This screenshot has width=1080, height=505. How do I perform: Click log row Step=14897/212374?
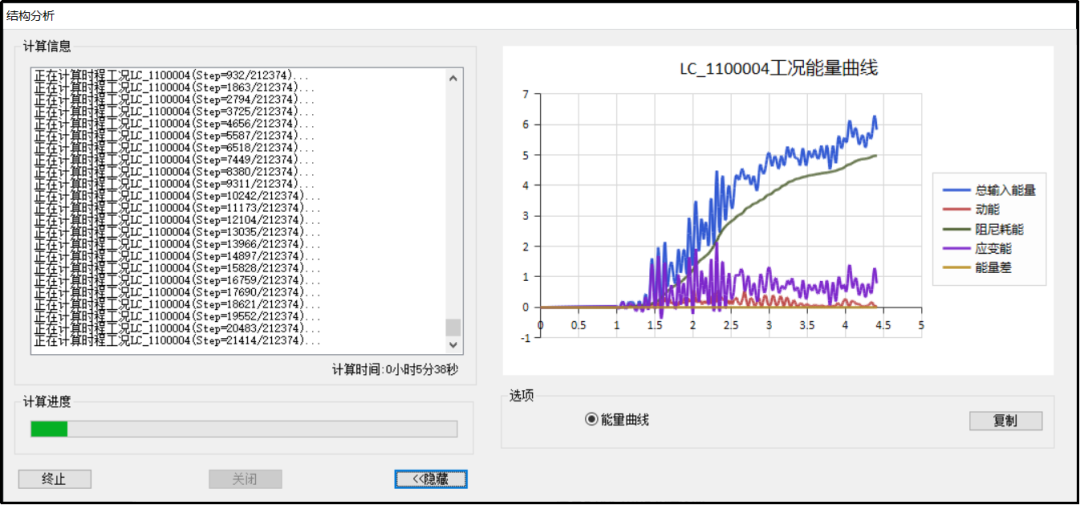click(x=178, y=256)
